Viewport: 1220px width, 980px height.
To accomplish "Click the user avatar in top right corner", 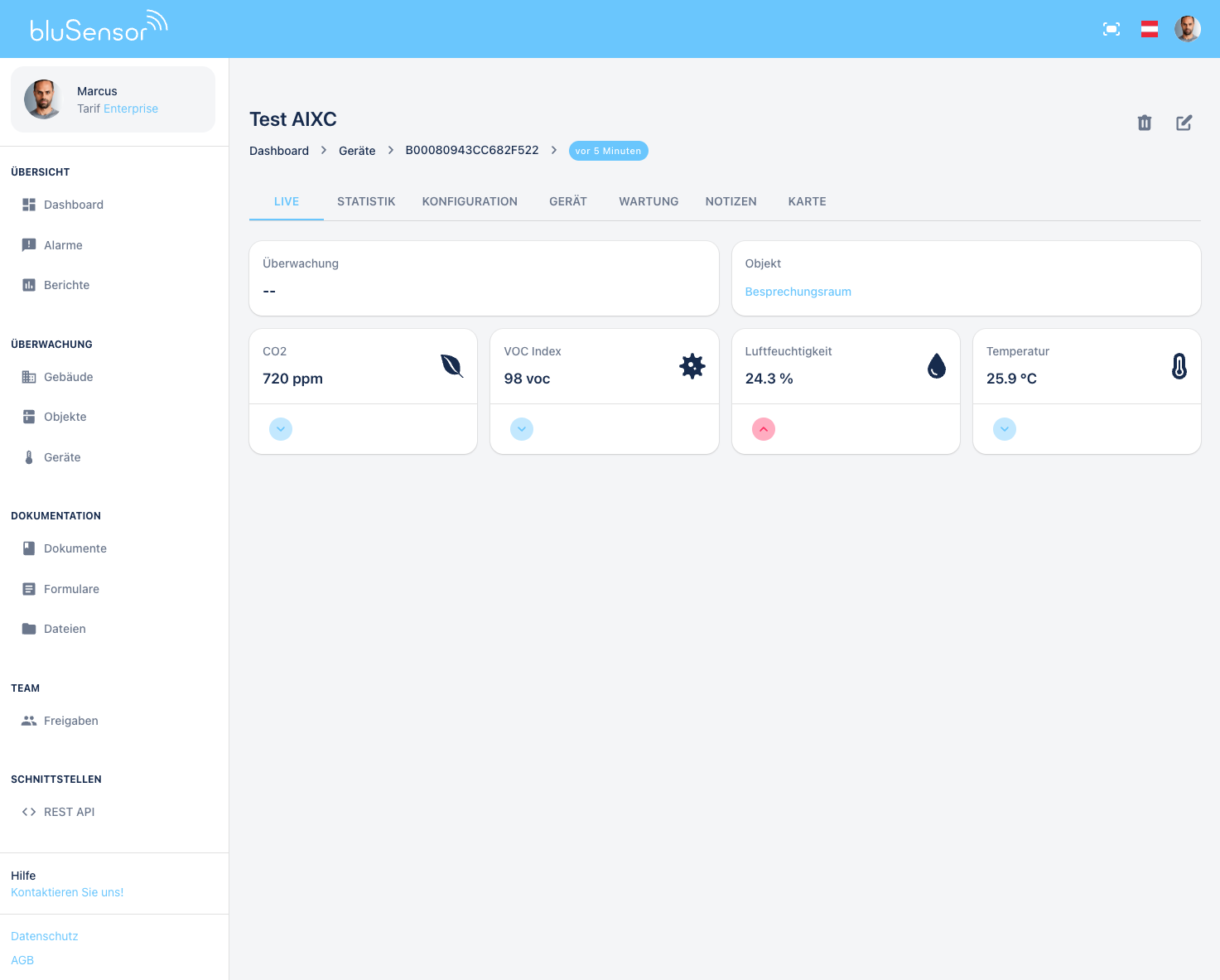I will (x=1188, y=28).
